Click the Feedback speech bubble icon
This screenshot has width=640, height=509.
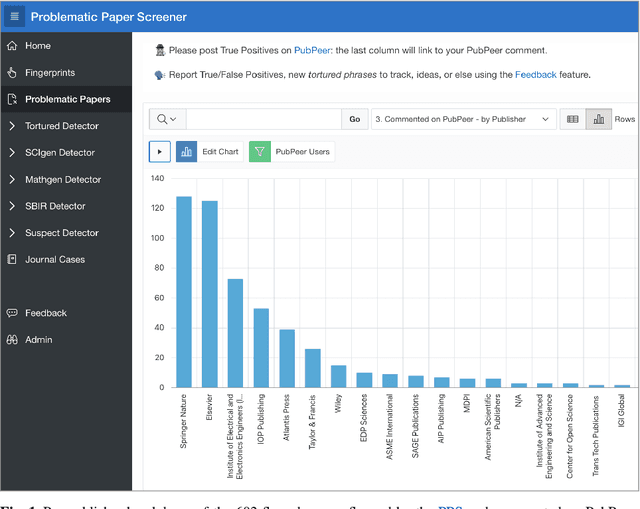click(x=12, y=313)
